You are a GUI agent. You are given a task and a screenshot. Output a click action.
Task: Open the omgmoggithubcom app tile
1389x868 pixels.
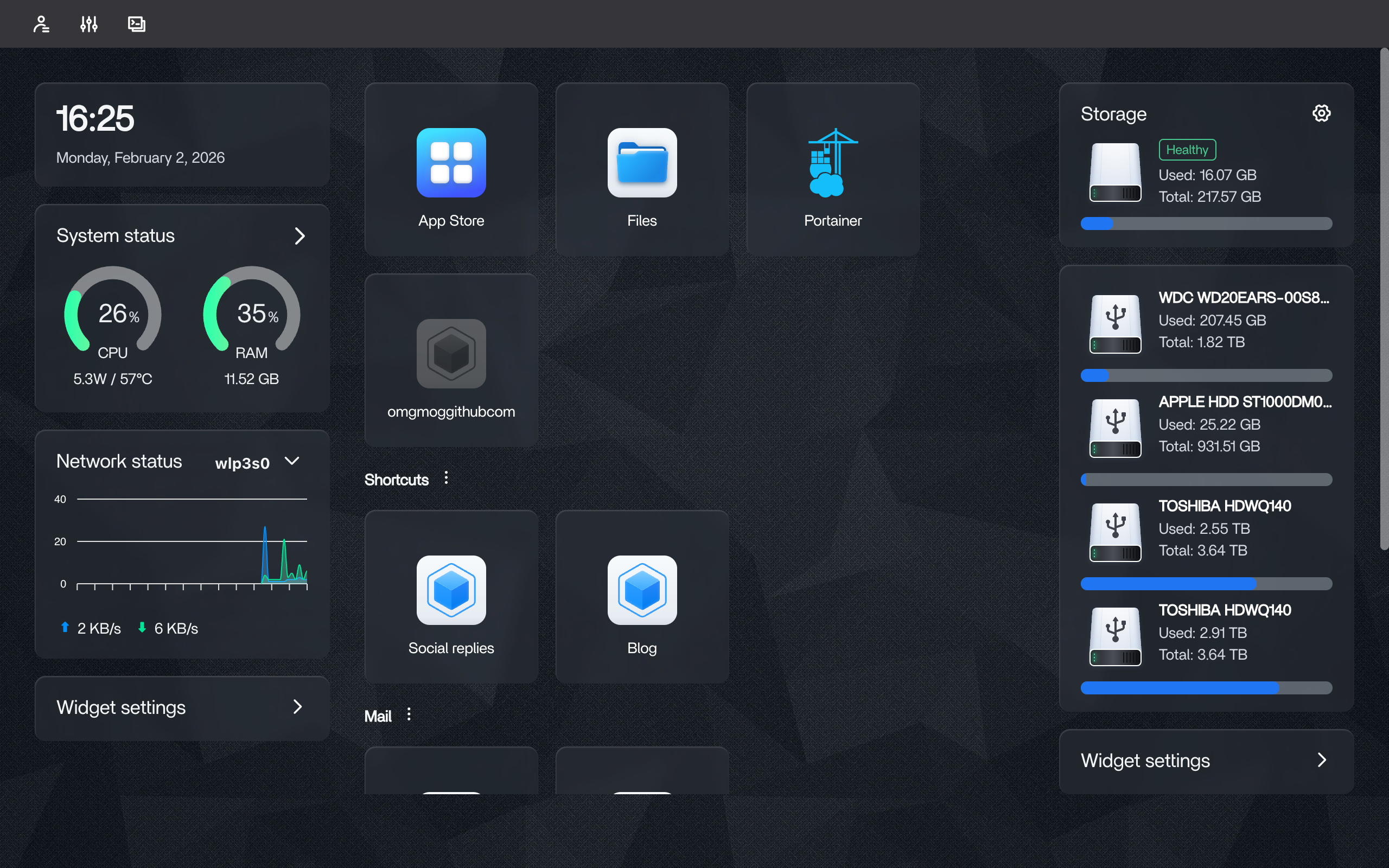(x=451, y=361)
